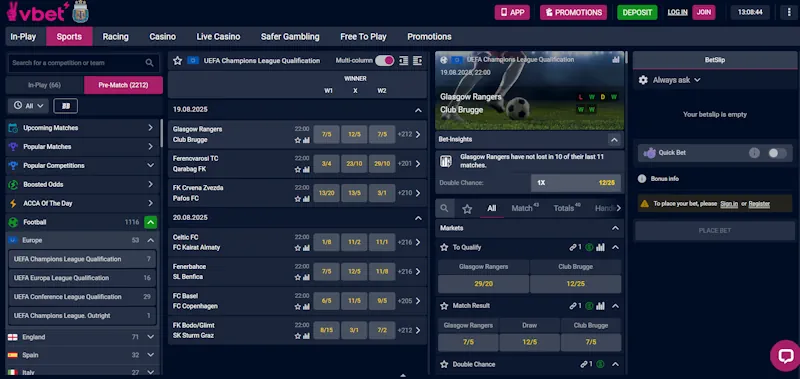This screenshot has height=379, width=800.
Task: Switch to compact list view icon
Action: tap(404, 61)
